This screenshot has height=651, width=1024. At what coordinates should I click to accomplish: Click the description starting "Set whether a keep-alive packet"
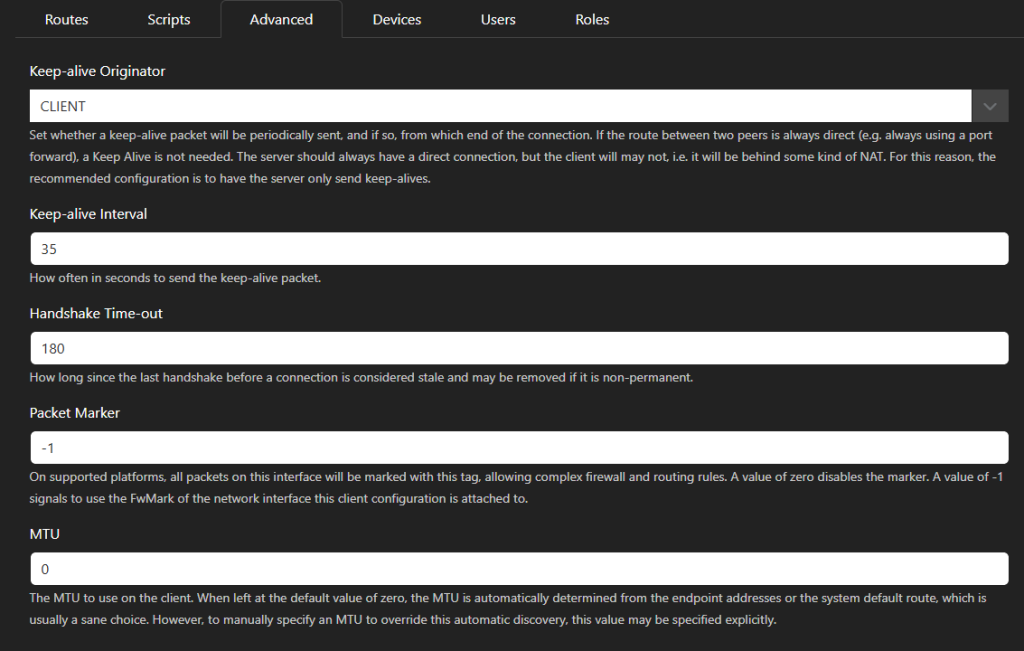(x=513, y=157)
